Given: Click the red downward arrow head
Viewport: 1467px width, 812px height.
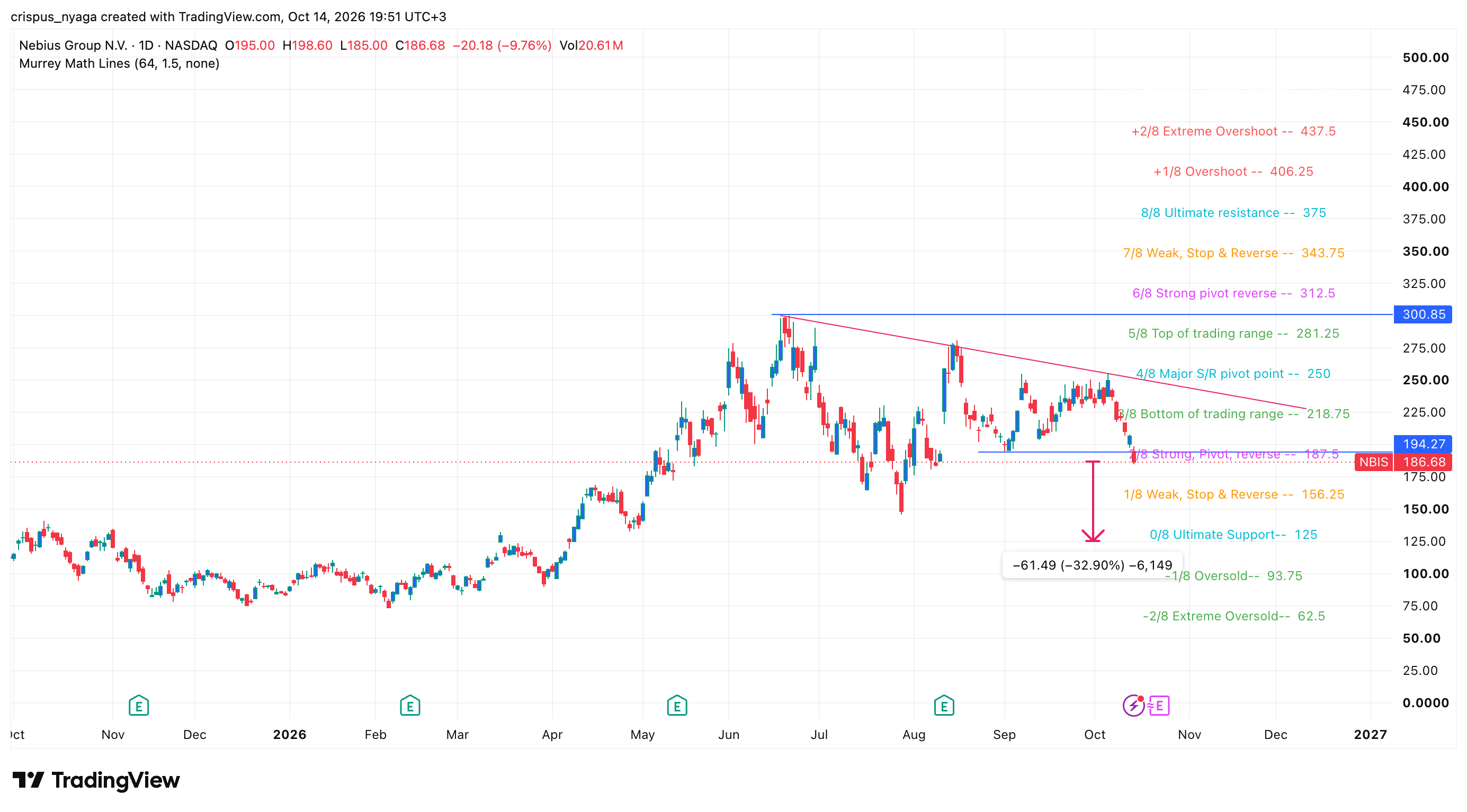Looking at the screenshot, I should point(1093,535).
